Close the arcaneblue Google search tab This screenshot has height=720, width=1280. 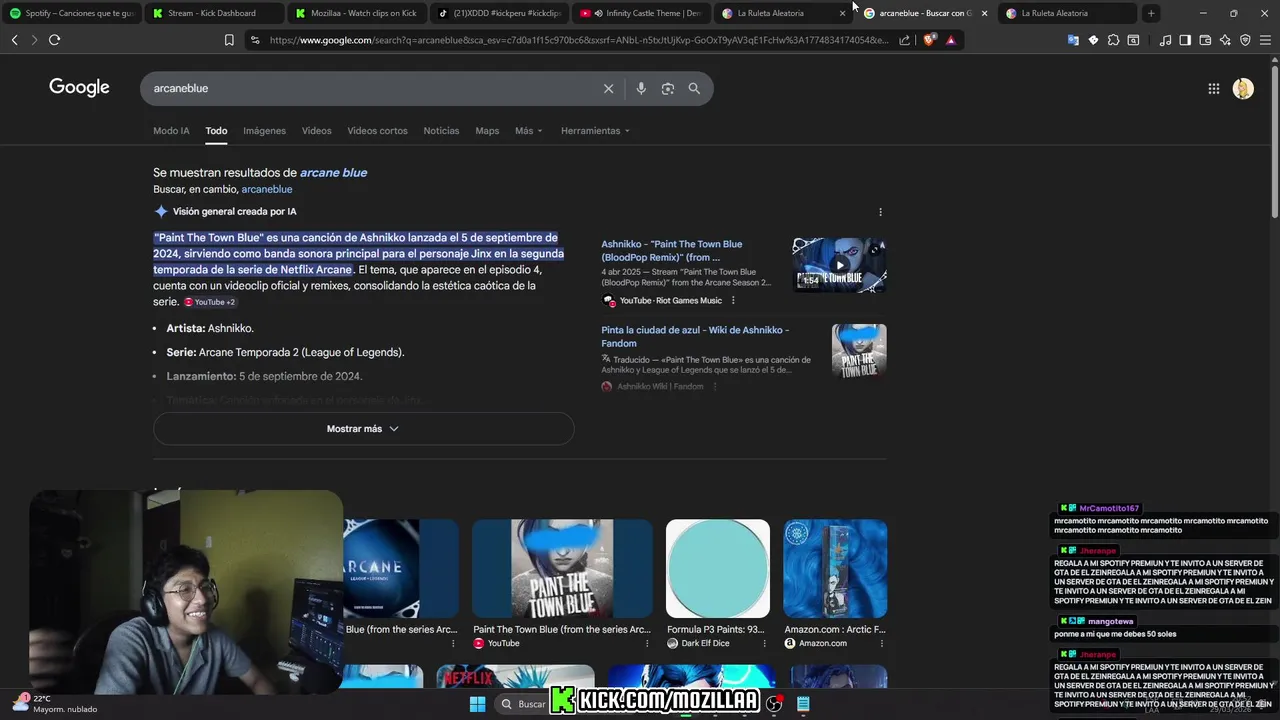[984, 13]
